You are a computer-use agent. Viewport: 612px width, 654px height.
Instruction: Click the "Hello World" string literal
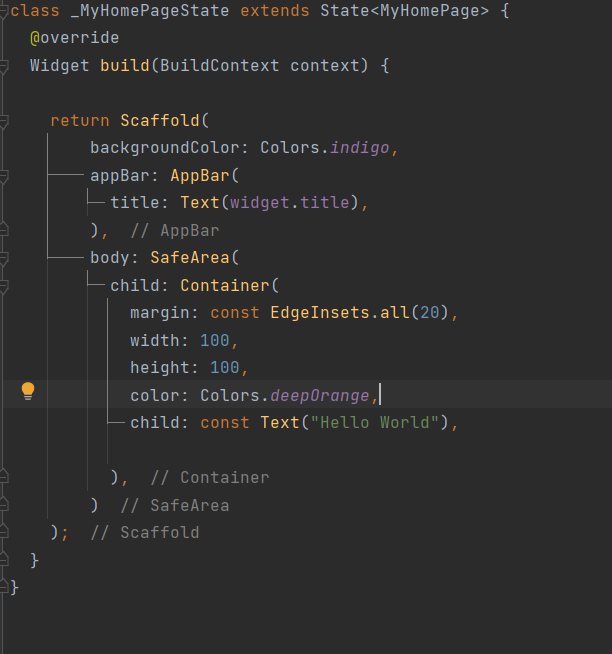[x=374, y=423]
